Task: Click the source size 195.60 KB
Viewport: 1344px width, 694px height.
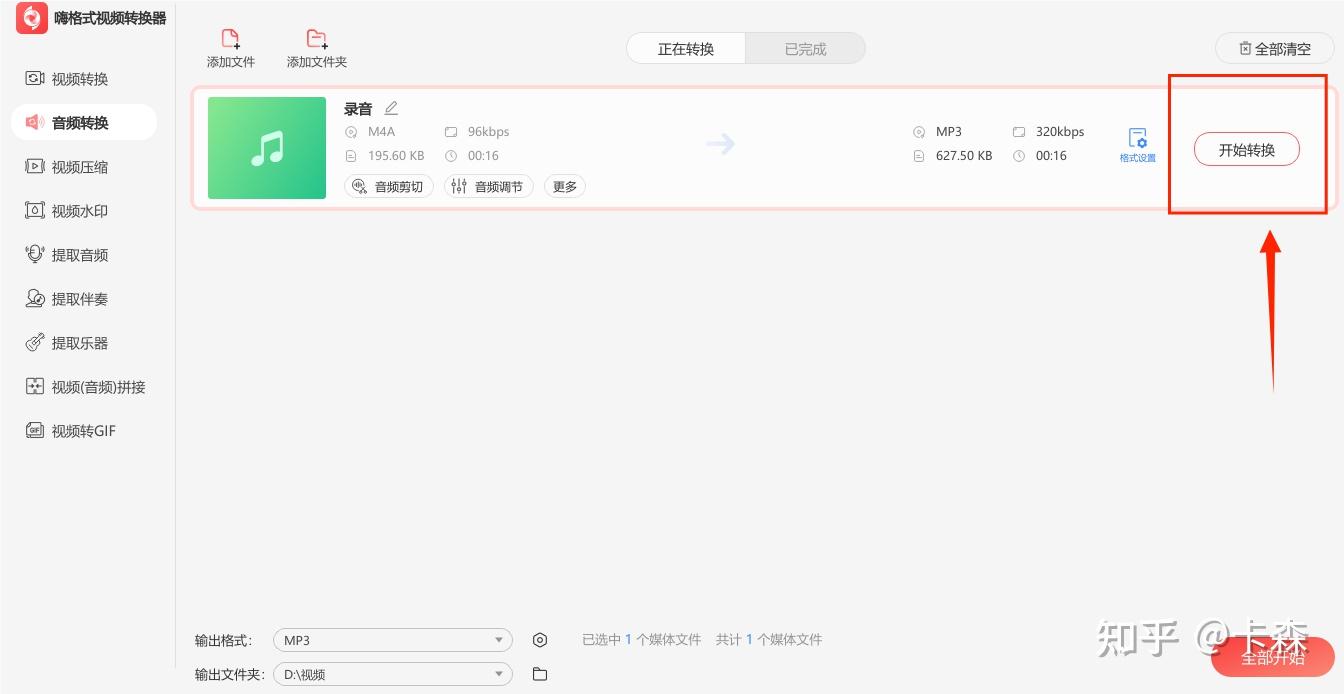Action: pyautogui.click(x=396, y=156)
